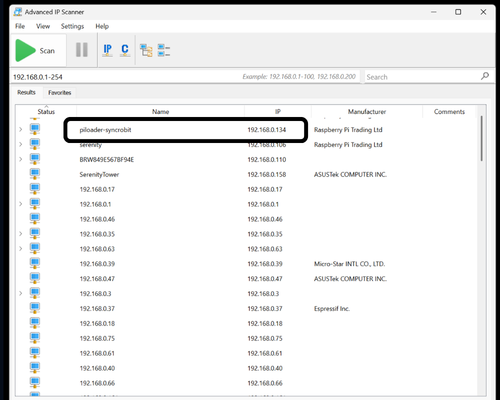
Task: Expand the serenity device row
Action: point(21,144)
